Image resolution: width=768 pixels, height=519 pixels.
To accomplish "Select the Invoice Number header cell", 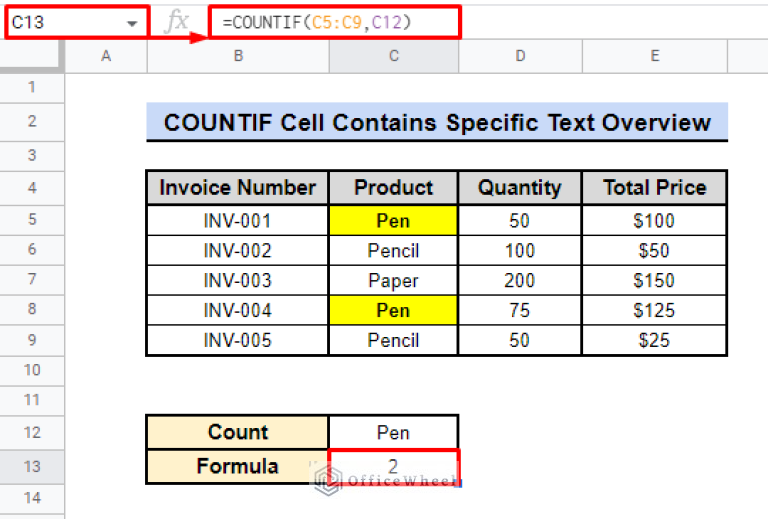I will click(237, 188).
